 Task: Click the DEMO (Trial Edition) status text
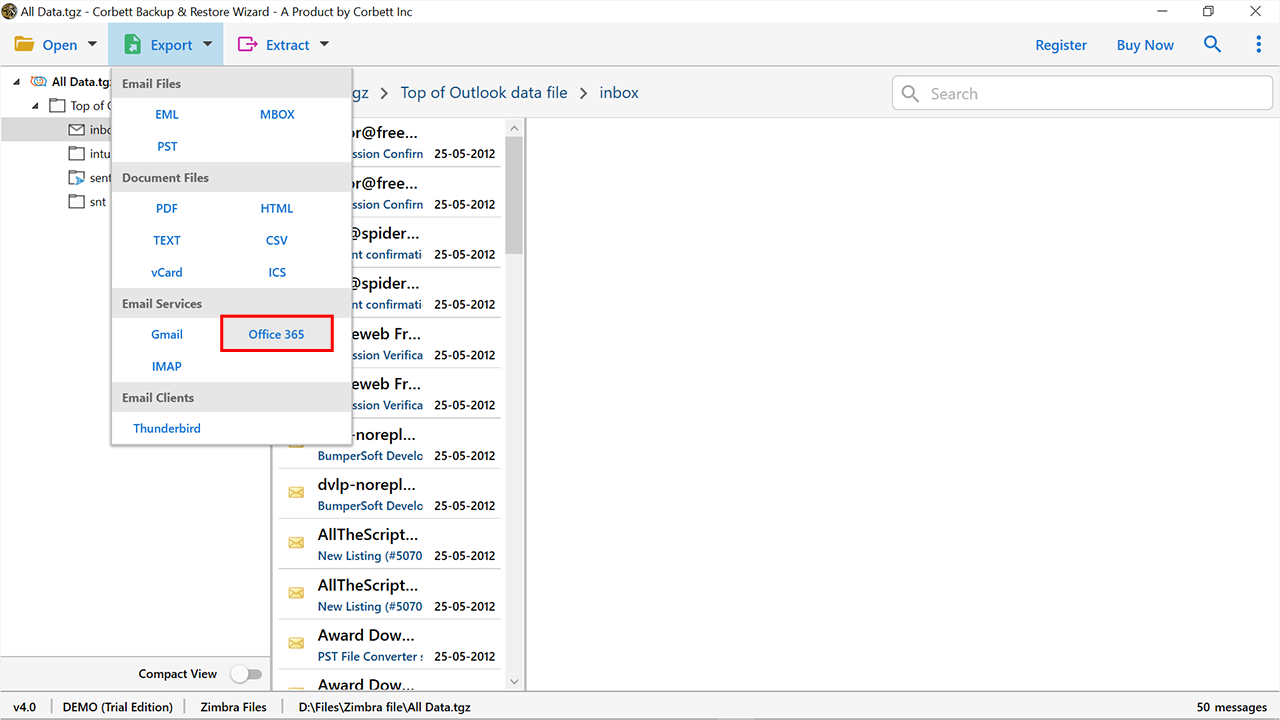coord(117,707)
